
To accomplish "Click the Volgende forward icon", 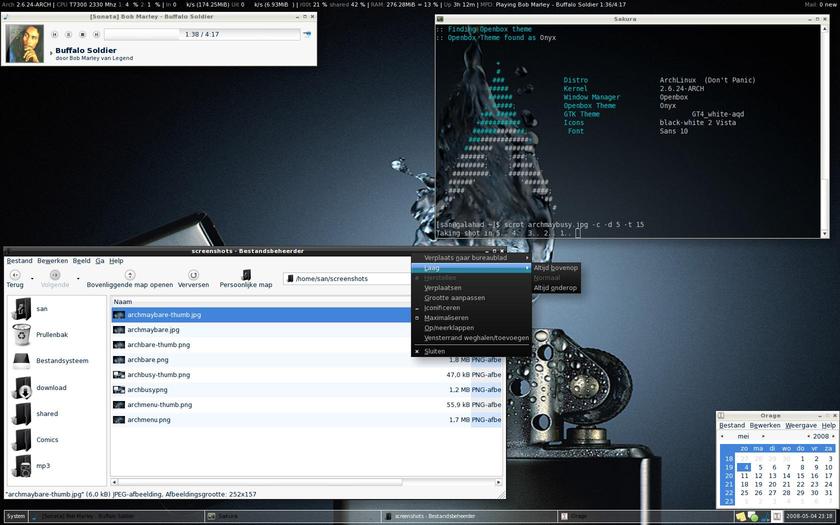I will tap(55, 275).
